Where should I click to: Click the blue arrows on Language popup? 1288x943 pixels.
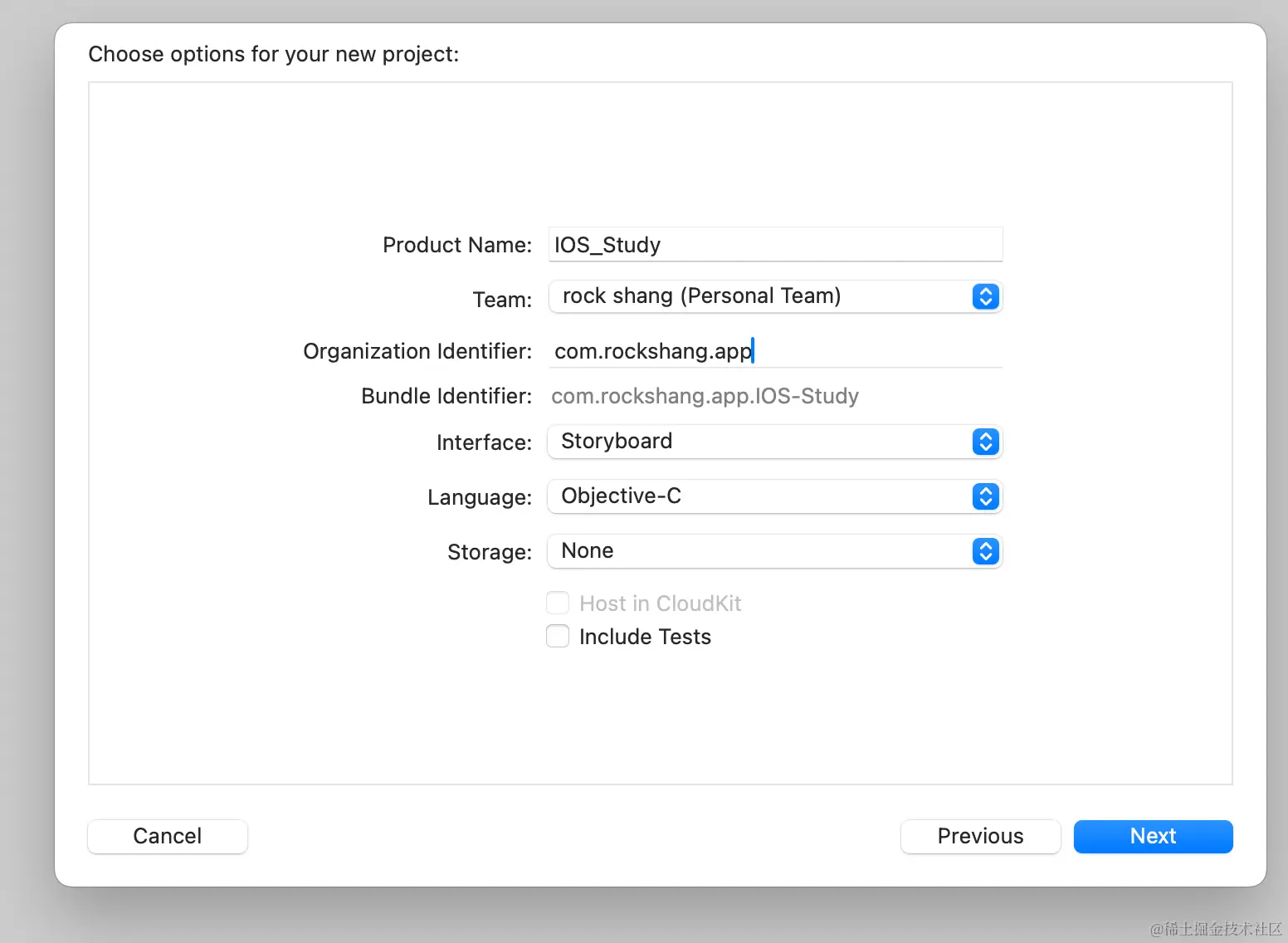pyautogui.click(x=985, y=496)
